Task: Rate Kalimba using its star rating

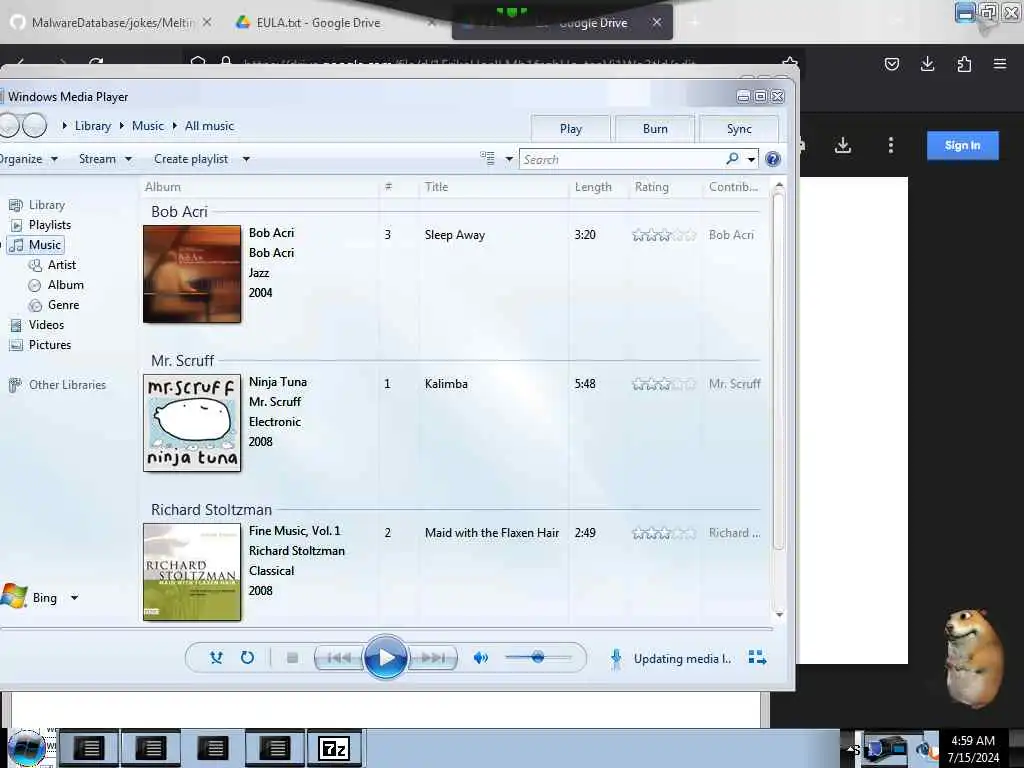Action: tap(664, 384)
